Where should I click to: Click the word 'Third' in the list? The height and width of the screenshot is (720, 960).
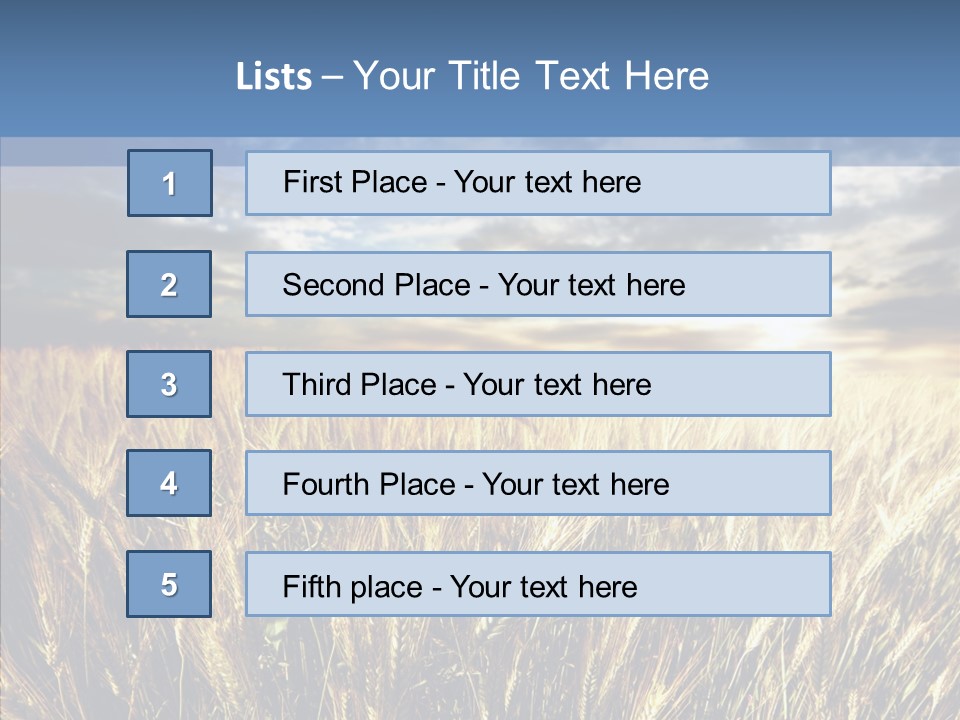[317, 385]
